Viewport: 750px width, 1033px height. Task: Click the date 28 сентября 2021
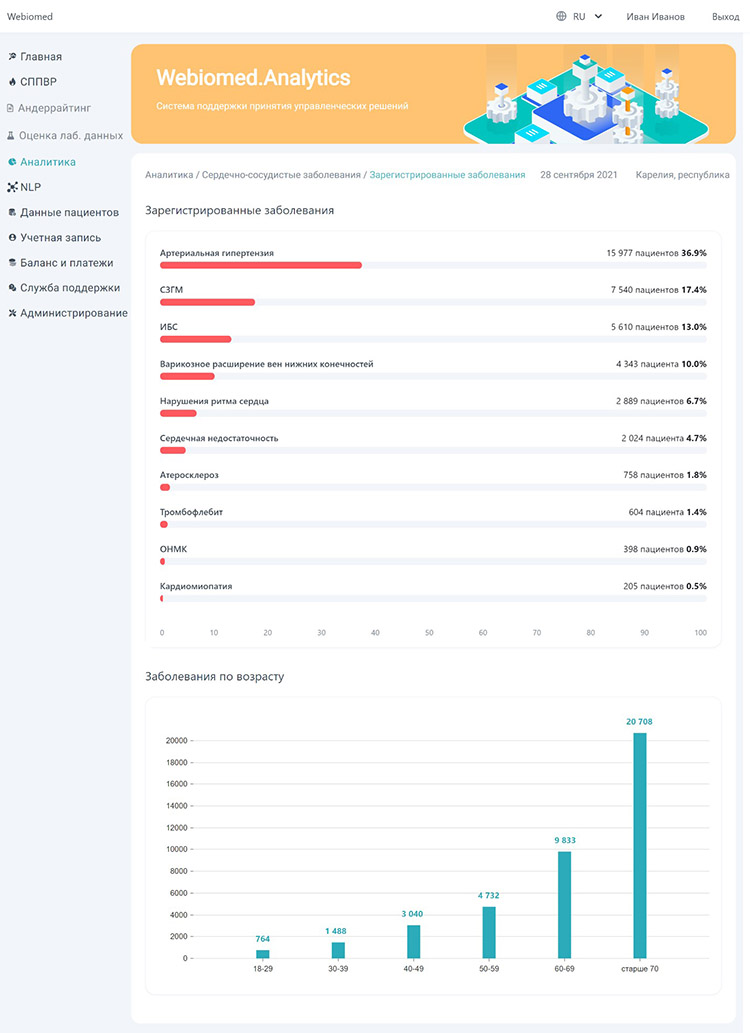coord(579,175)
